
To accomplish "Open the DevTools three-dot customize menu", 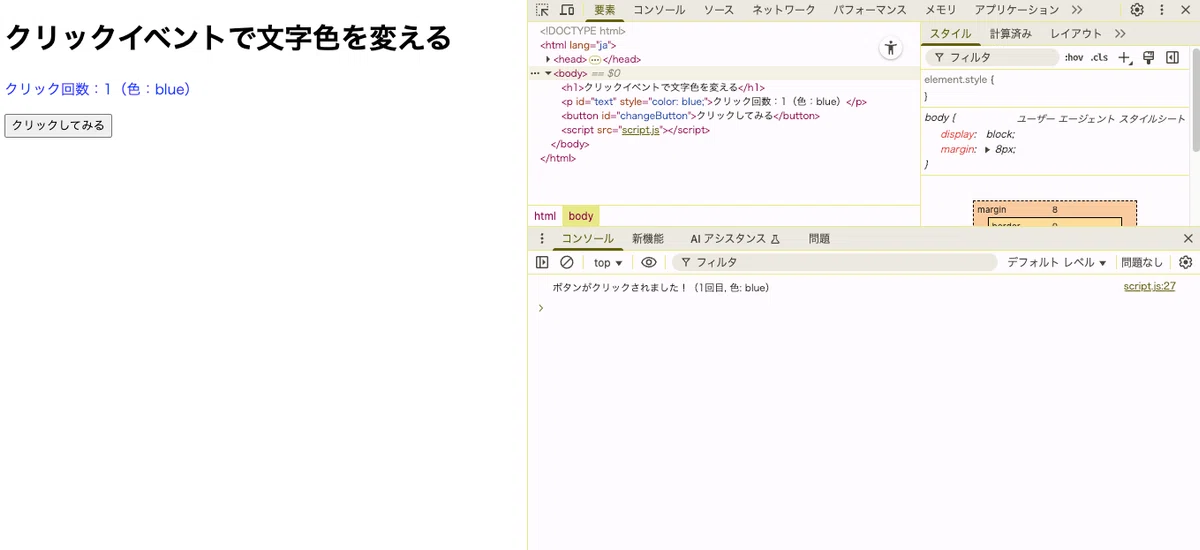I will click(1162, 10).
